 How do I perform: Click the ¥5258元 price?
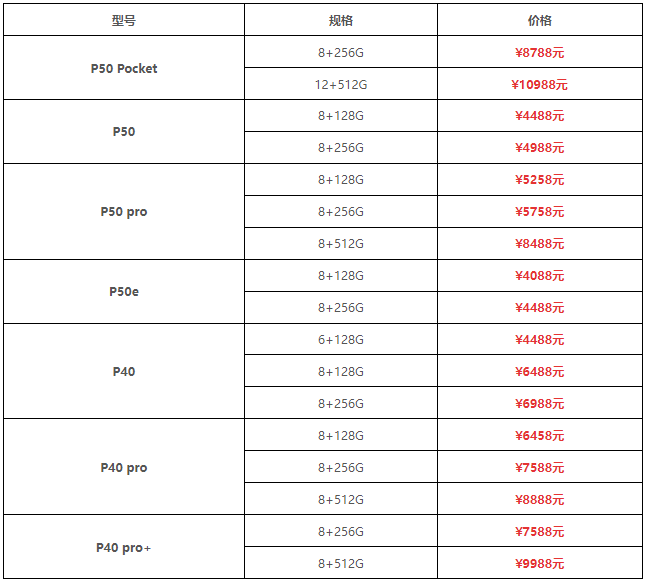(x=539, y=180)
